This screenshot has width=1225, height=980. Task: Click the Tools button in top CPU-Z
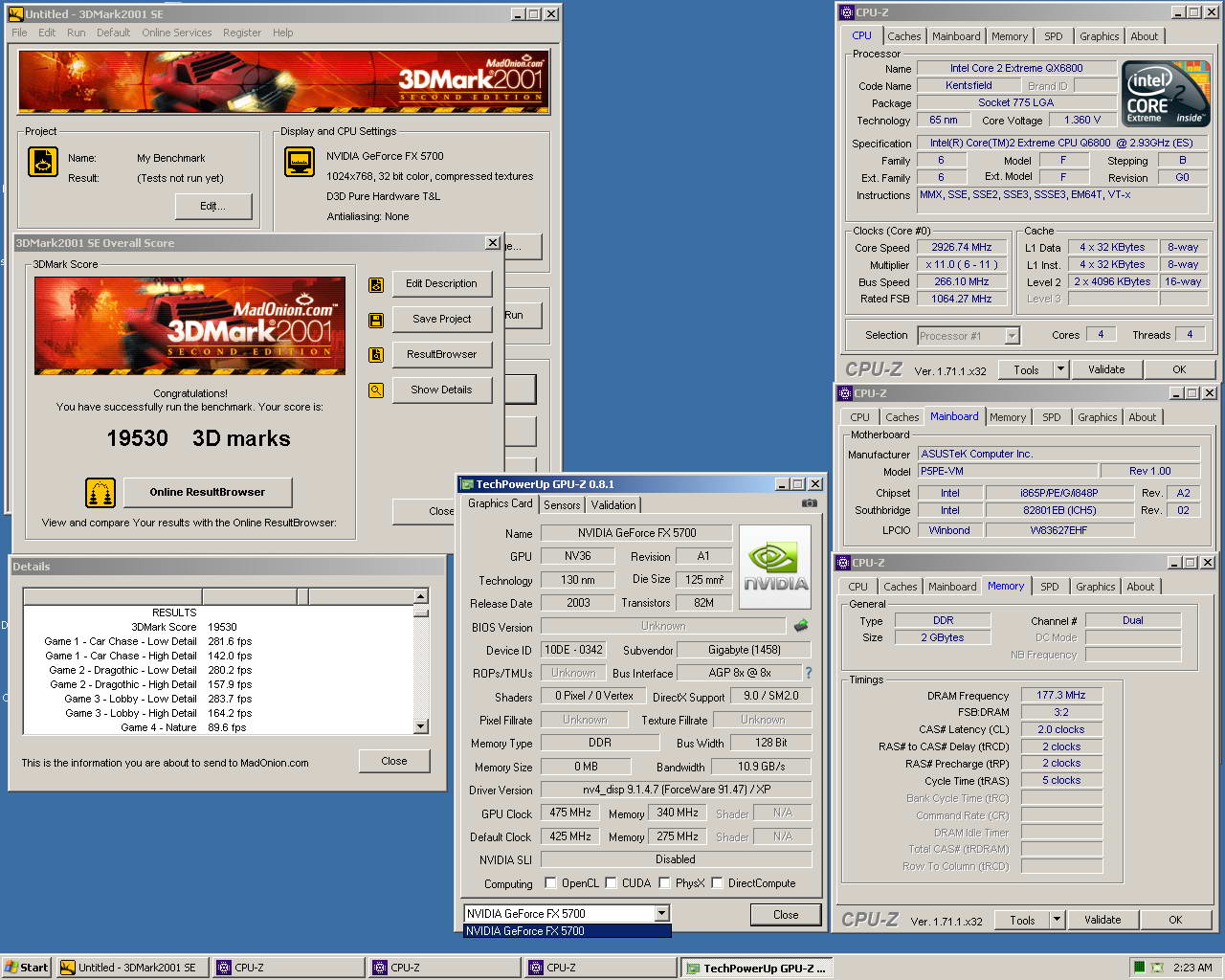click(1026, 369)
